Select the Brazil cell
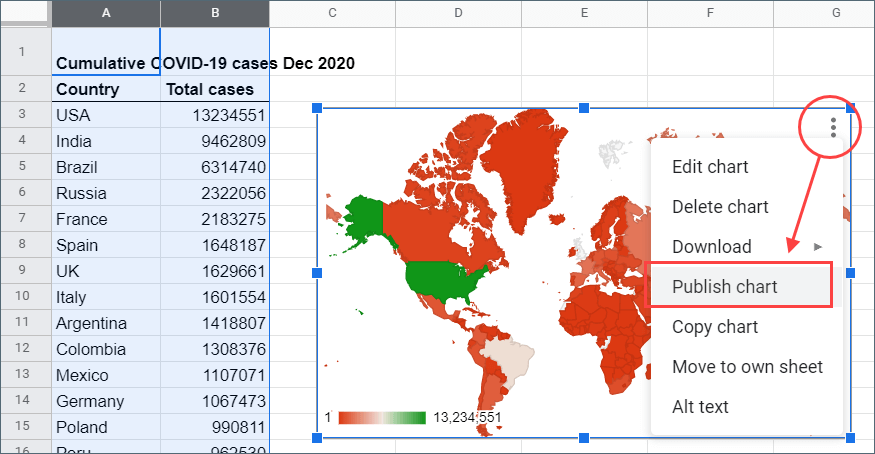This screenshot has height=454, width=875. point(106,167)
